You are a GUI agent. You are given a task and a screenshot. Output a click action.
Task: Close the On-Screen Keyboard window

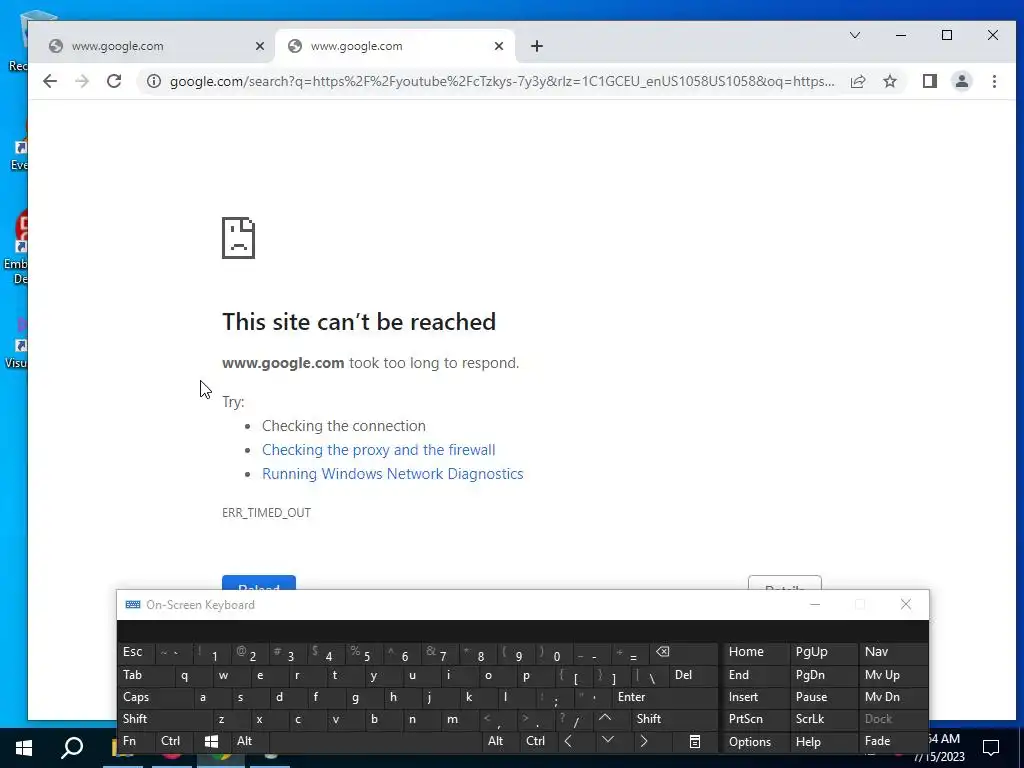(x=906, y=604)
